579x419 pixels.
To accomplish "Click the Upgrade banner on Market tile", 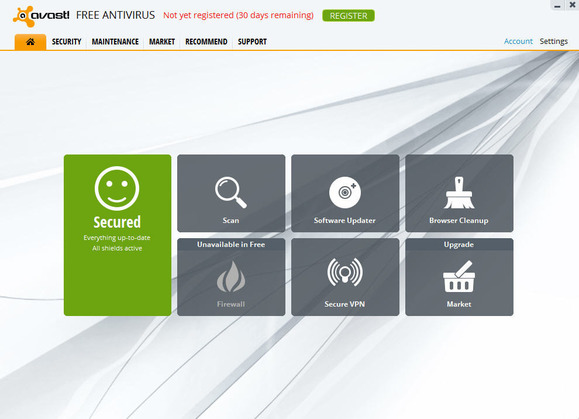I will pos(459,244).
